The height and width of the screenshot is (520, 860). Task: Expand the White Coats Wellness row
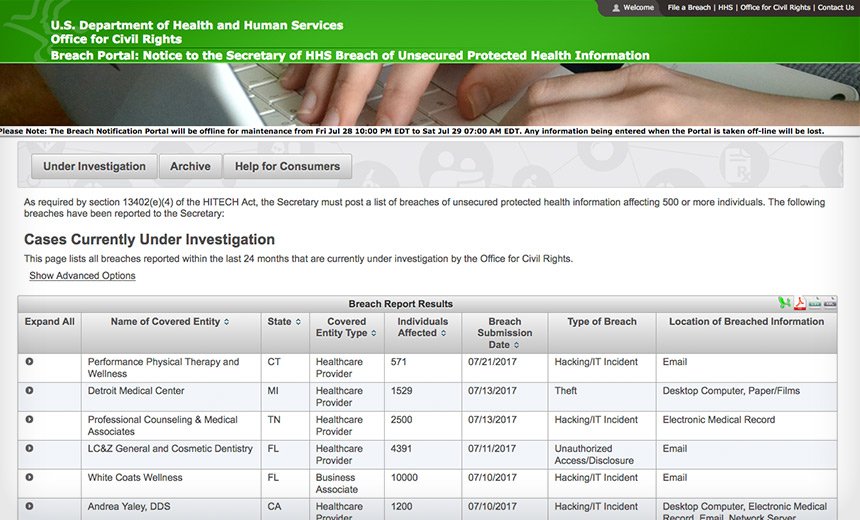click(30, 477)
